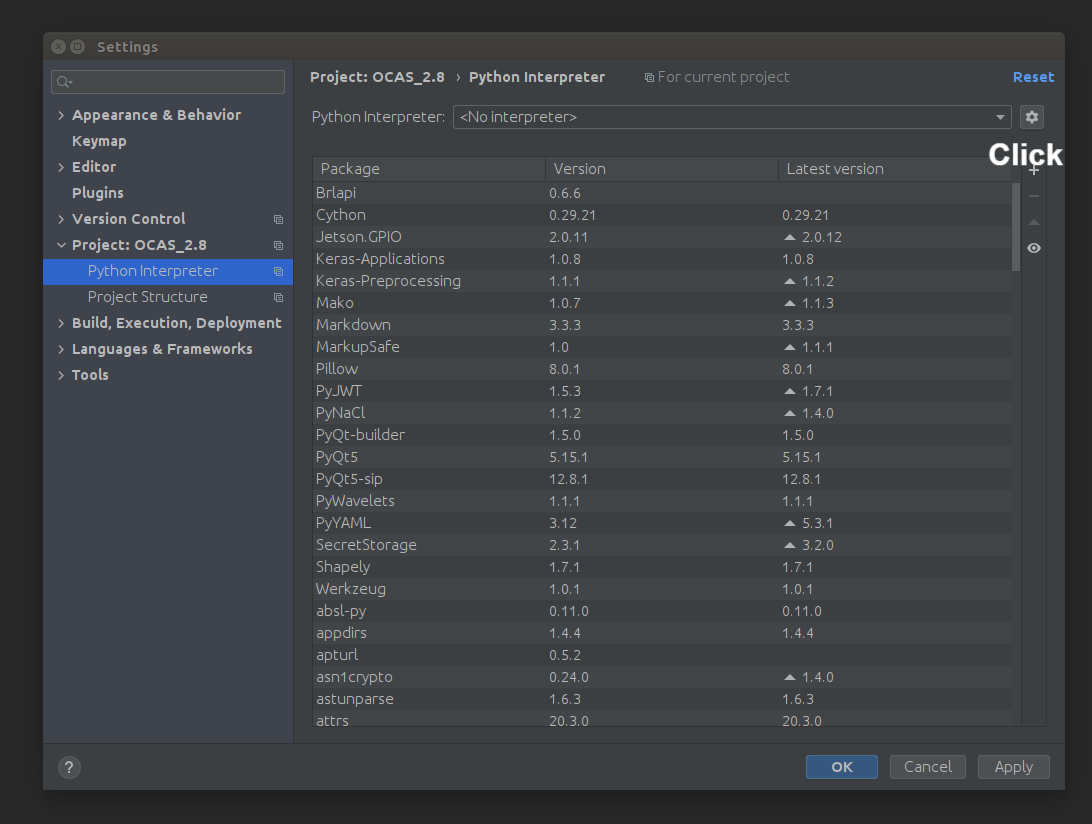This screenshot has height=824, width=1092.
Task: Click the Cancel button
Action: tap(928, 767)
